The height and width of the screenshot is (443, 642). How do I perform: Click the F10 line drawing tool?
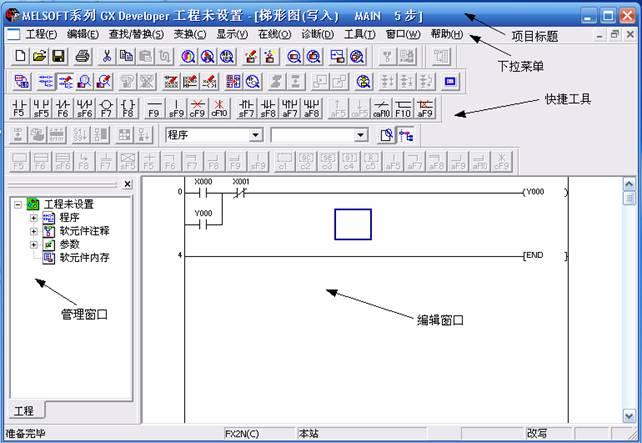pyautogui.click(x=403, y=108)
